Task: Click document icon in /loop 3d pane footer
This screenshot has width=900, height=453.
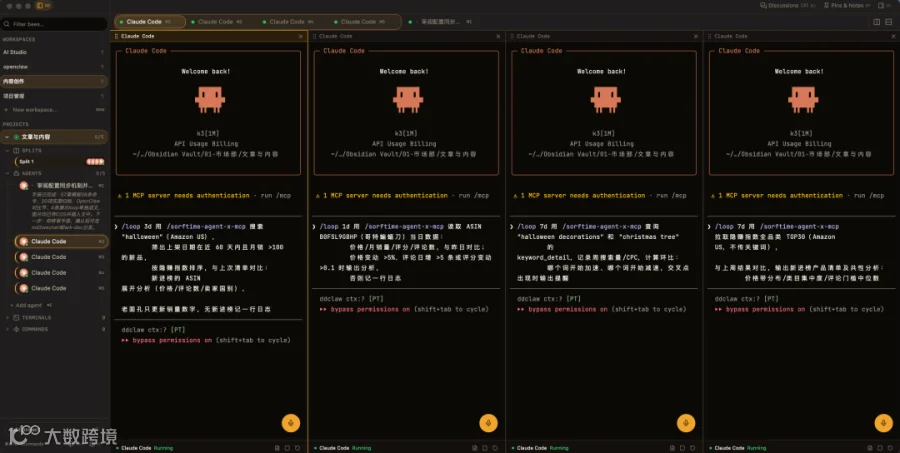Action: coord(277,448)
